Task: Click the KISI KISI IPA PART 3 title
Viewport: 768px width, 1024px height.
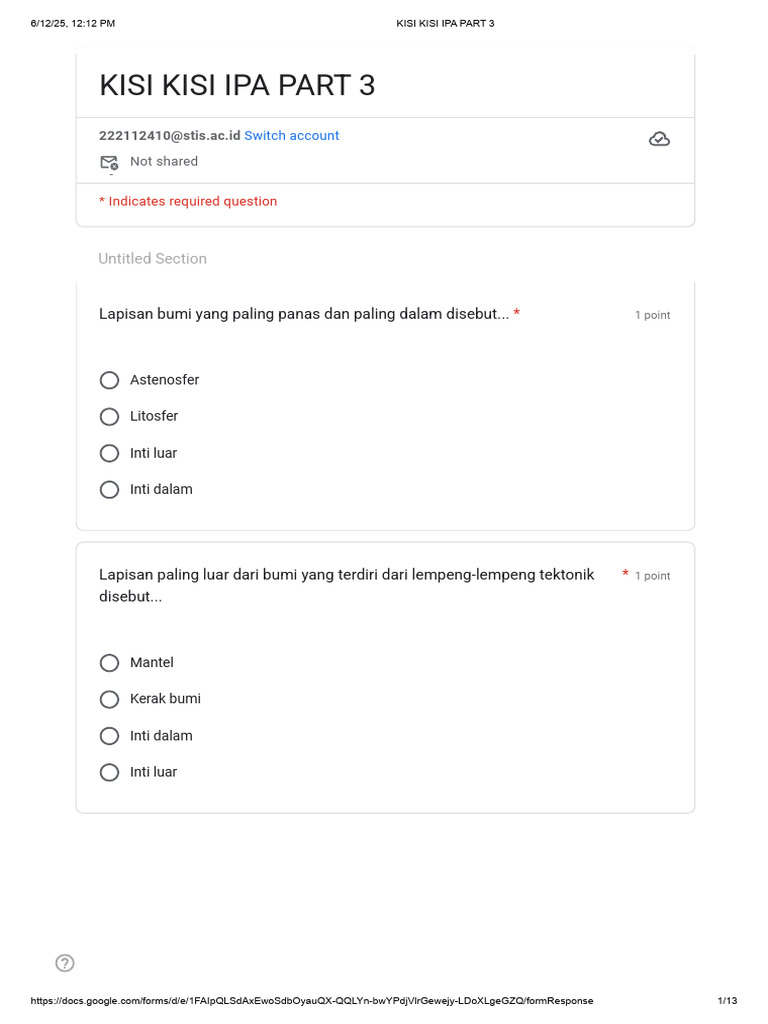Action: tap(237, 86)
